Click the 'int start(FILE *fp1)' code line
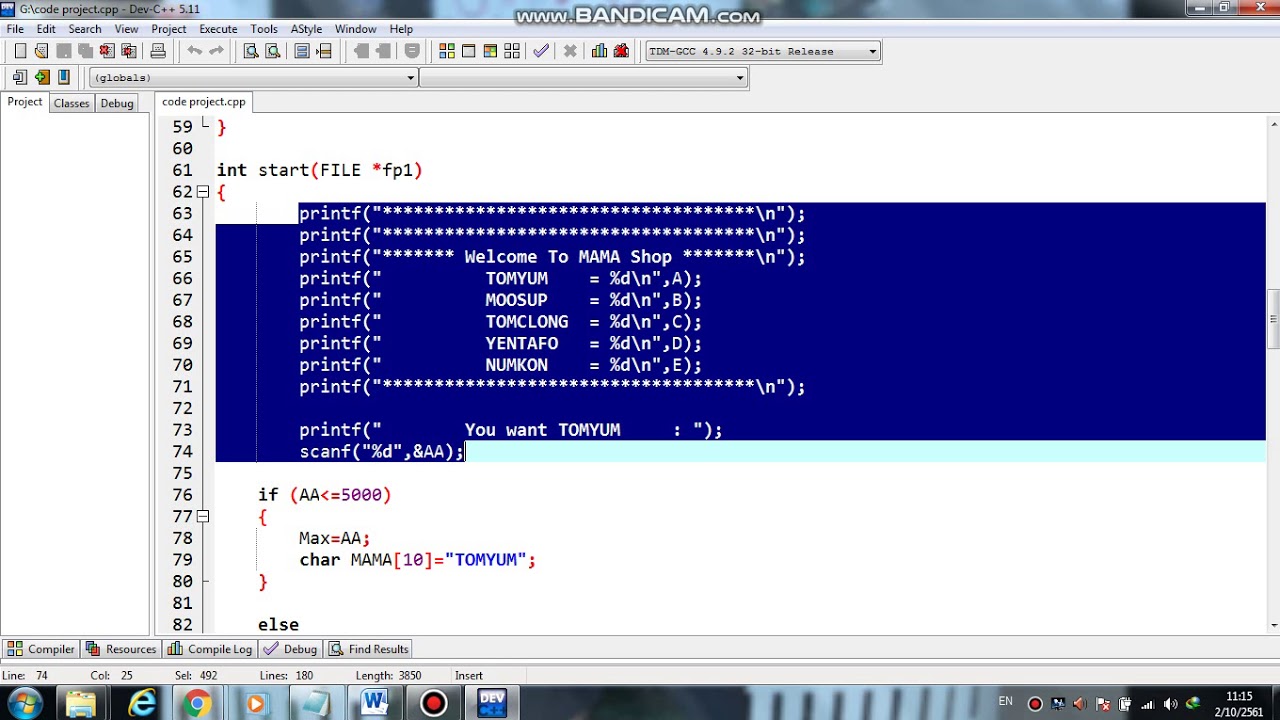Screen dimensions: 1280x720 point(320,170)
